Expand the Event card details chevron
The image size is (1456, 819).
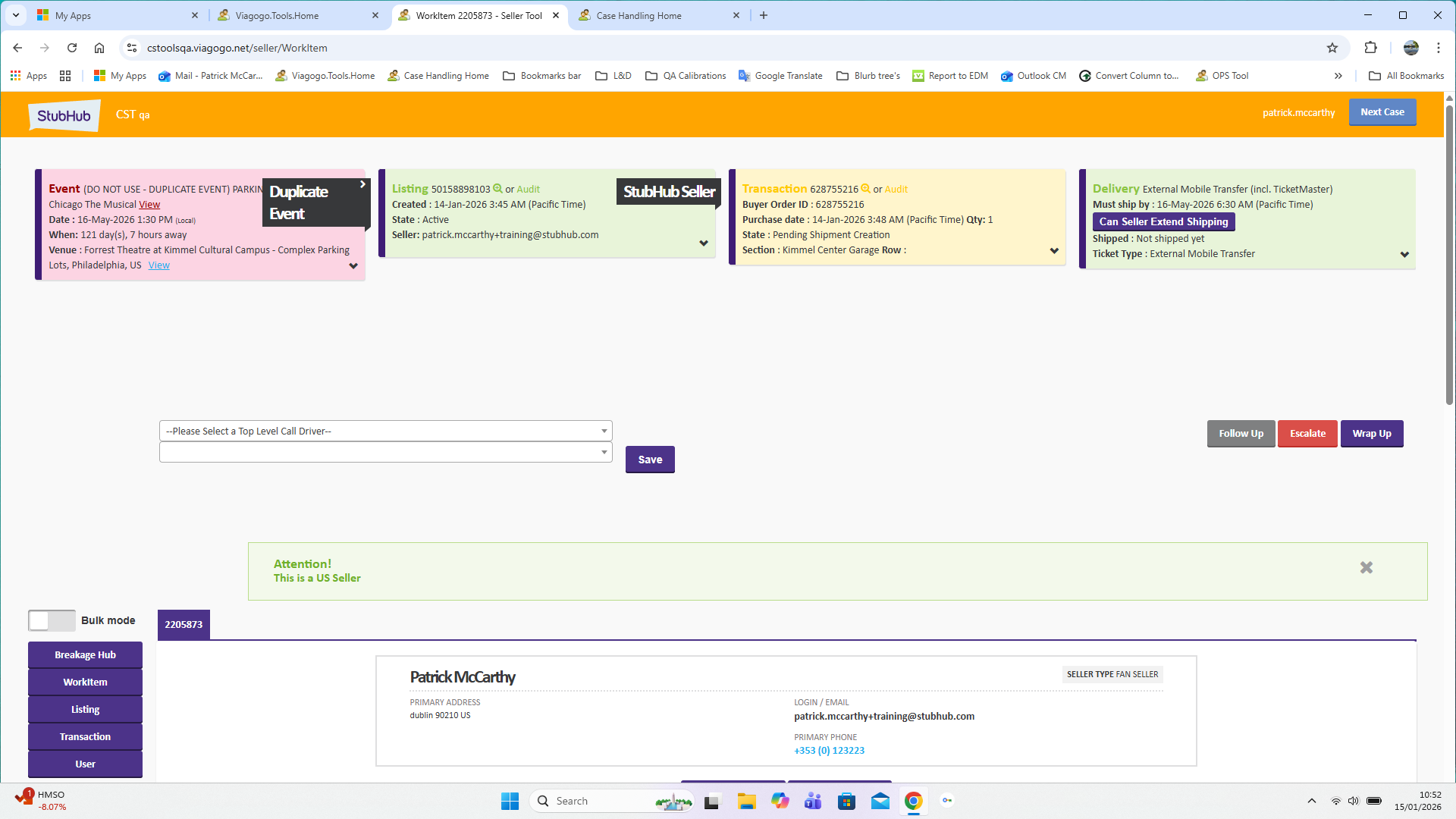pos(353,266)
